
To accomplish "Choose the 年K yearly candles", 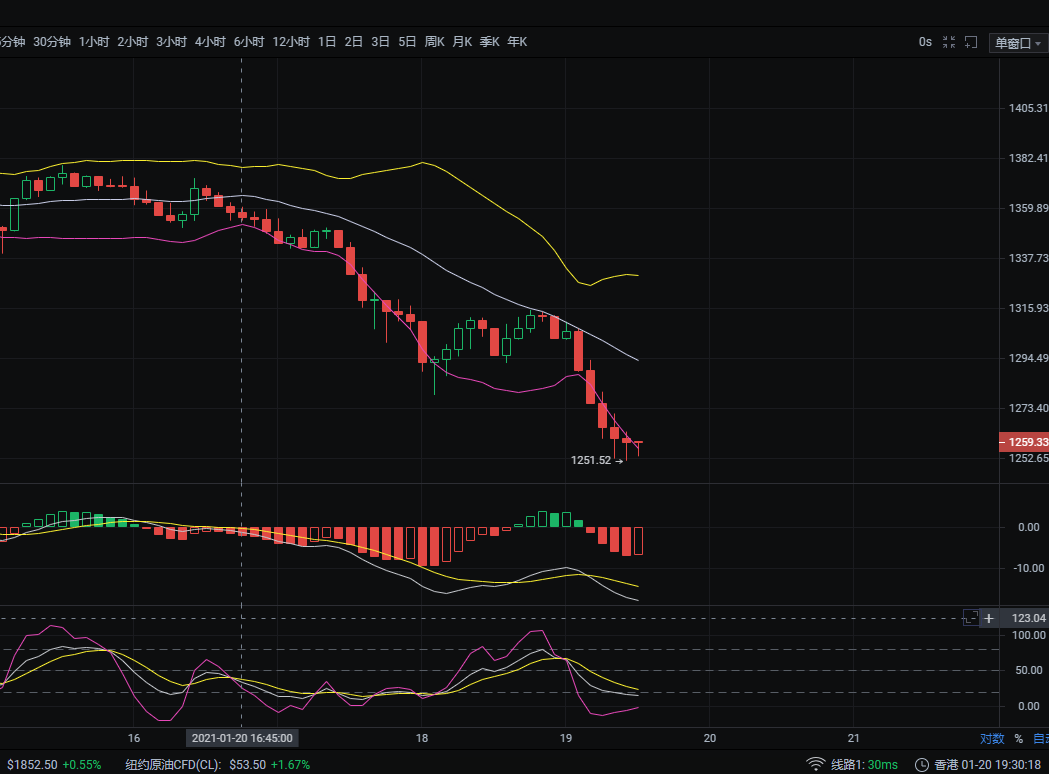I will (x=517, y=41).
